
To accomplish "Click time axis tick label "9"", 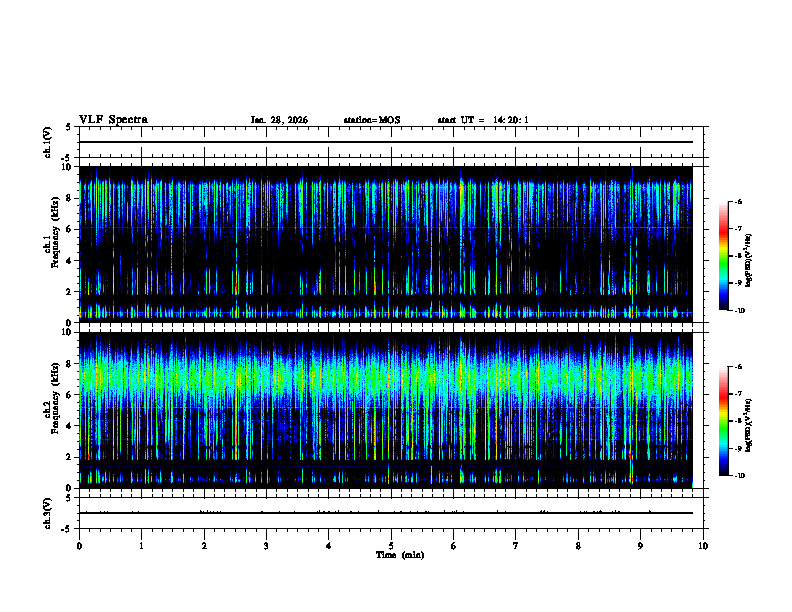I will tap(640, 546).
